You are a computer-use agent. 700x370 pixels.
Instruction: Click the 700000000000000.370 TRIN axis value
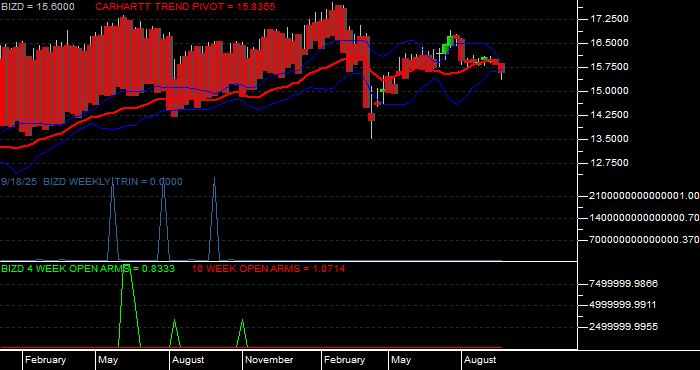pyautogui.click(x=644, y=240)
